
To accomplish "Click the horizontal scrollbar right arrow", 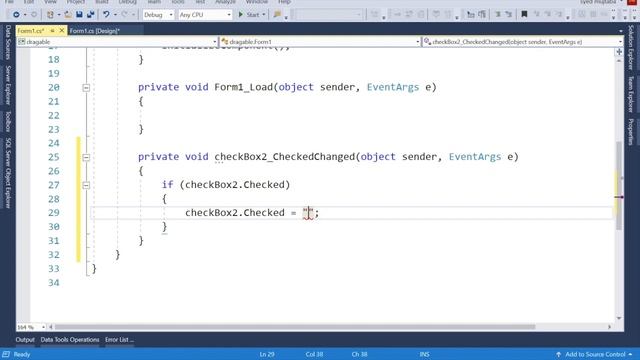I will [609, 327].
